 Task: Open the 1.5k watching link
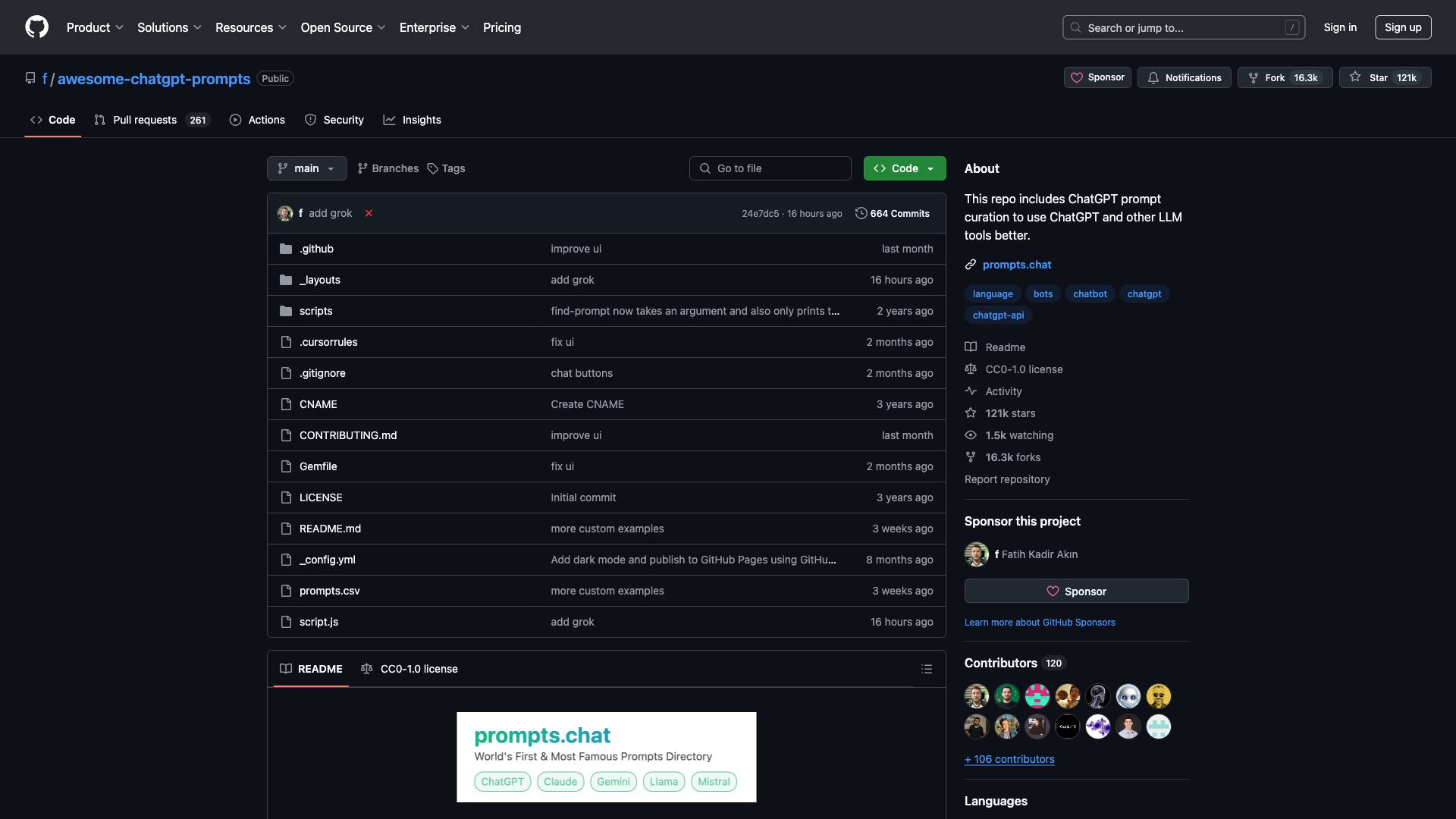pyautogui.click(x=1018, y=435)
